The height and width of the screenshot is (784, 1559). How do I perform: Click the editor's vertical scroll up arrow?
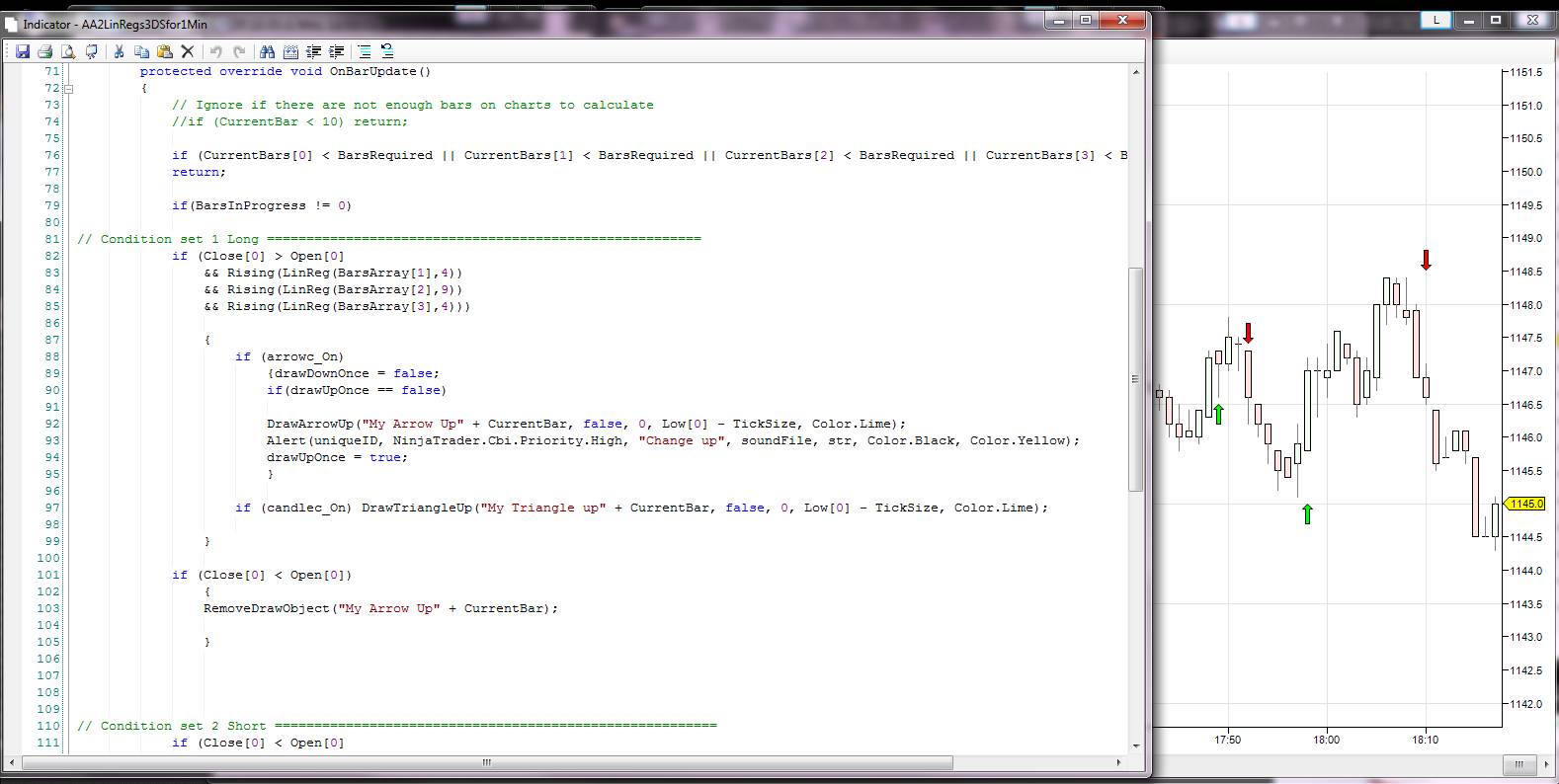tap(1136, 72)
